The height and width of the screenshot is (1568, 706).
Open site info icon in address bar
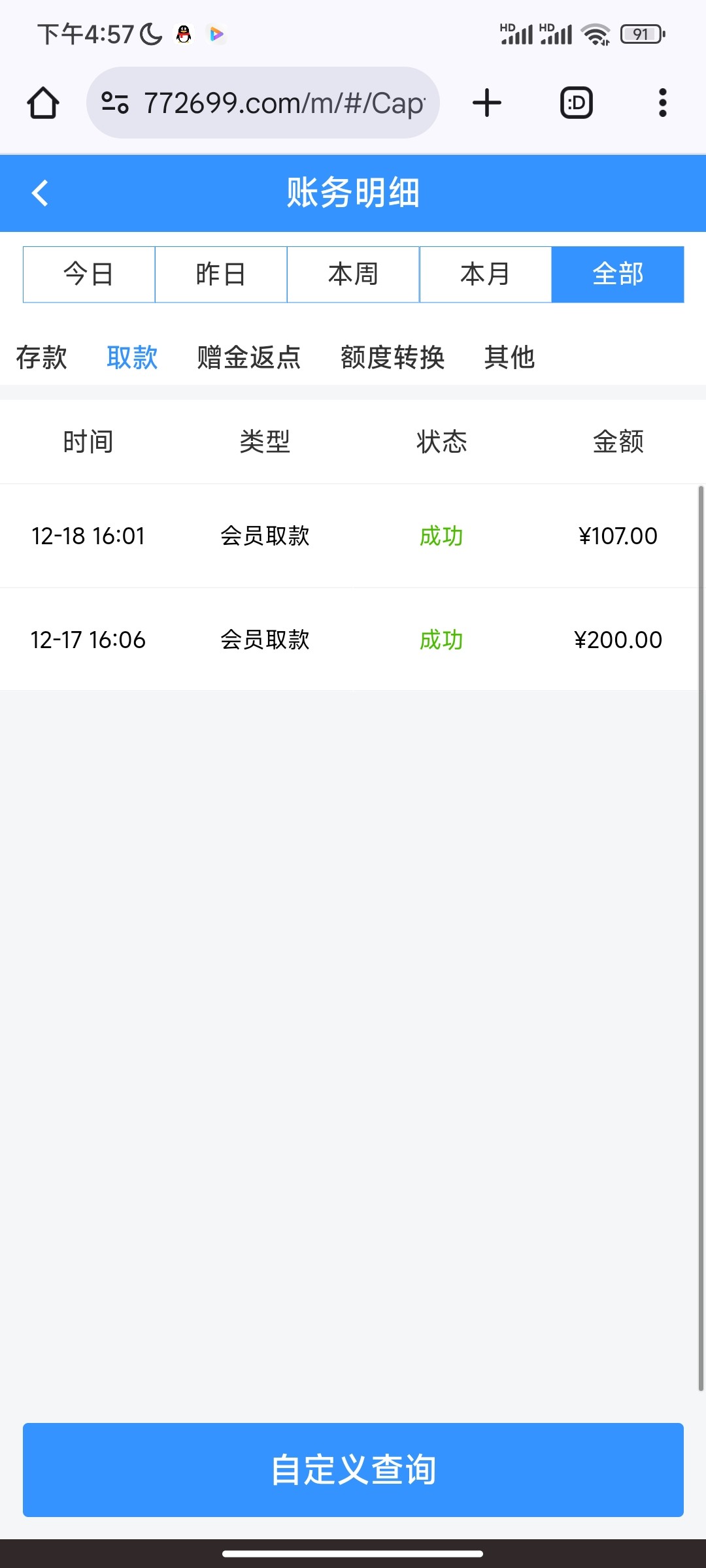pos(115,103)
